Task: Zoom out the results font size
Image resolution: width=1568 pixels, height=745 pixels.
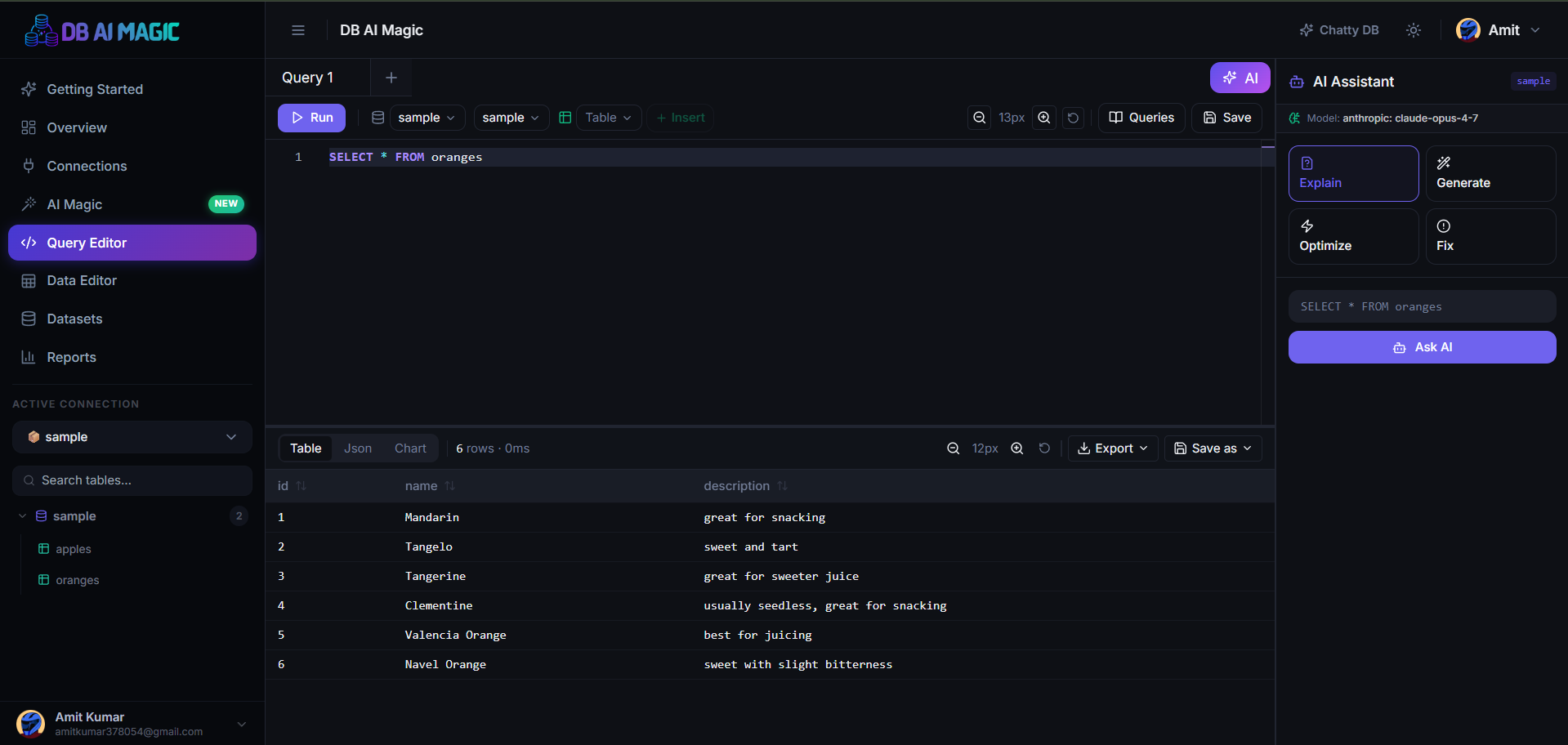Action: [954, 448]
